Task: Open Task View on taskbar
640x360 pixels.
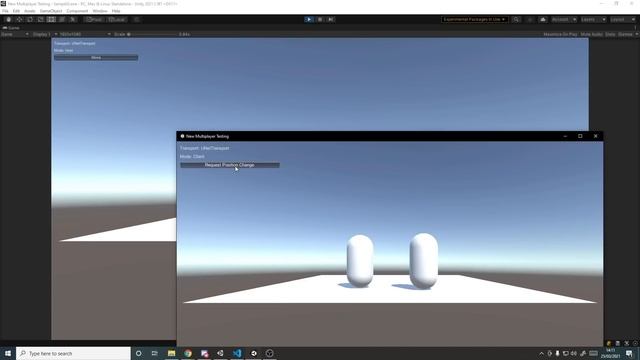Action: point(155,353)
